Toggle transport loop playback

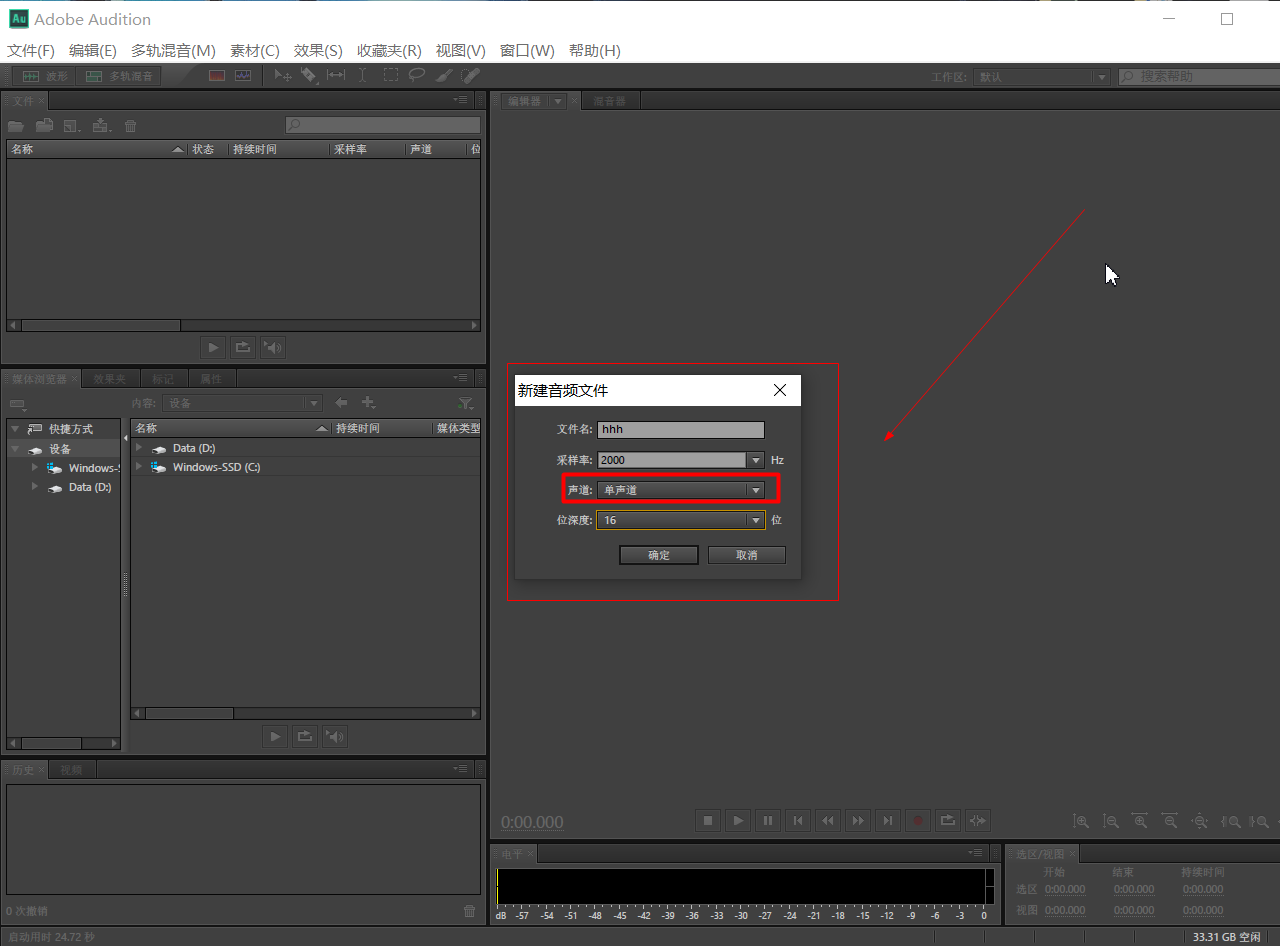pyautogui.click(x=948, y=821)
